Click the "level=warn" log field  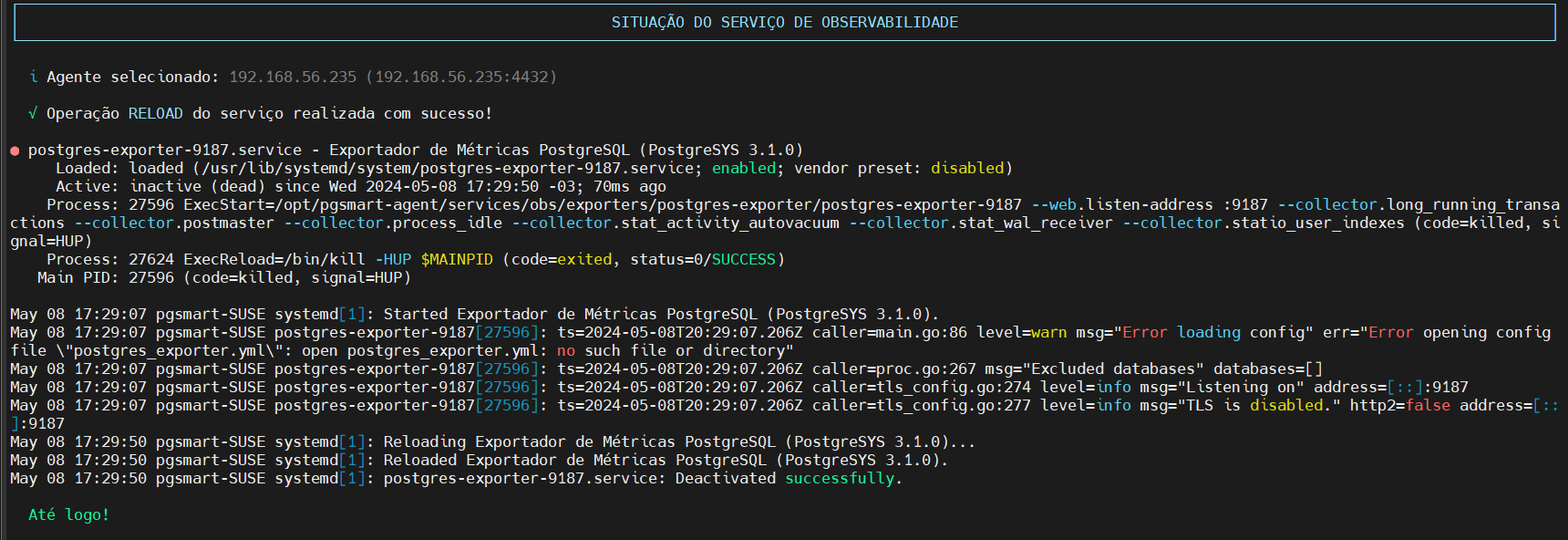tap(1022, 332)
